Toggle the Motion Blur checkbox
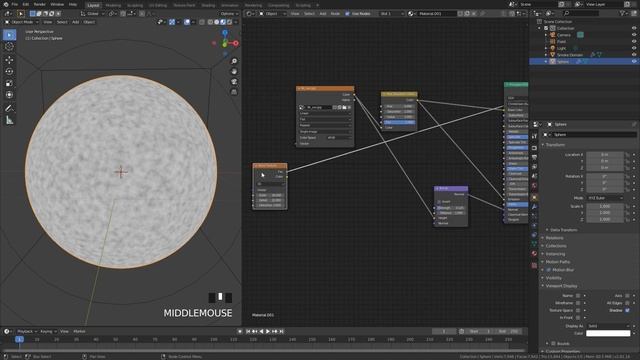 (549, 270)
